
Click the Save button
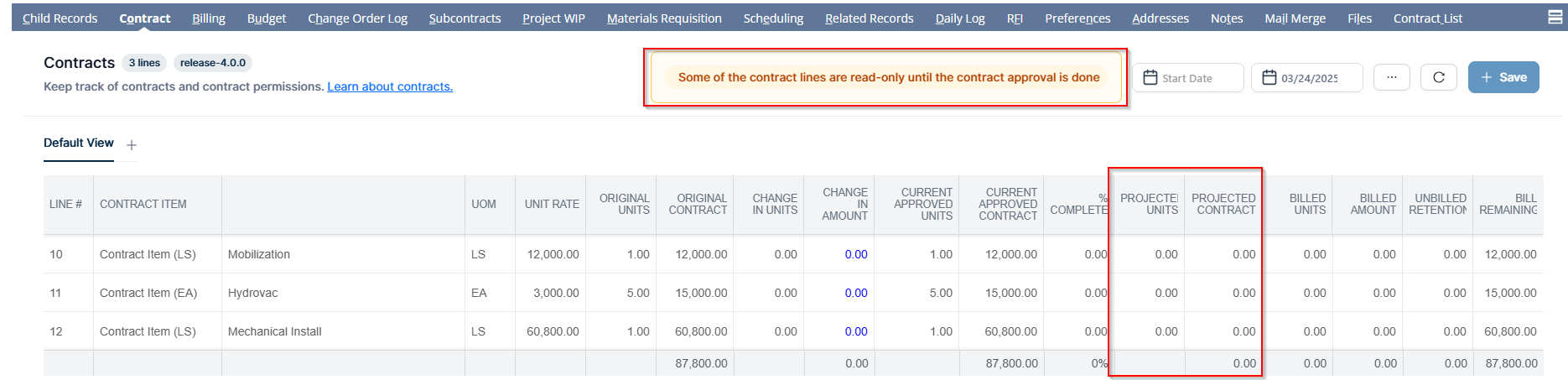tap(1503, 77)
